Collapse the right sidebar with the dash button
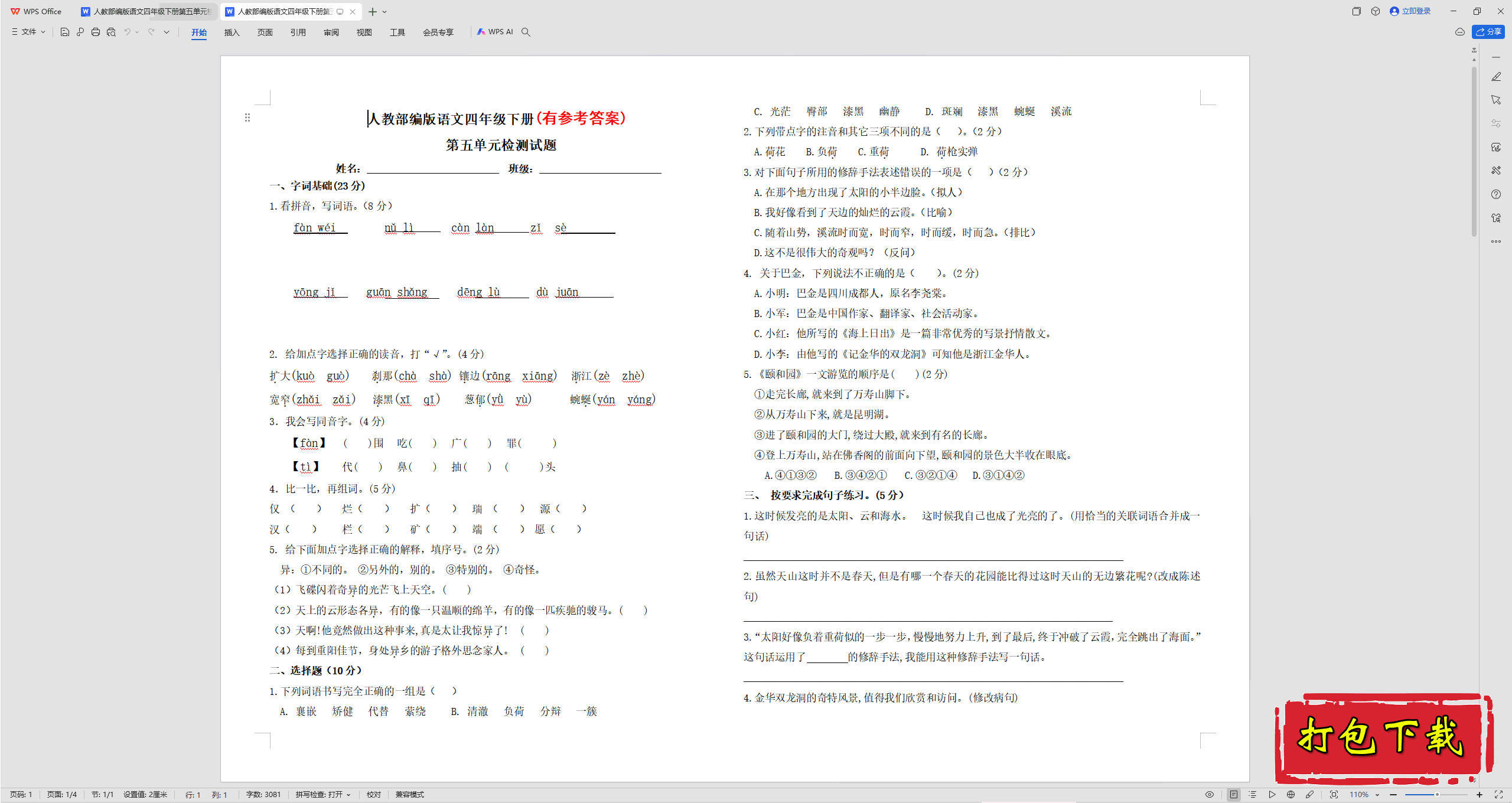Image resolution: width=1512 pixels, height=803 pixels. coord(1496,57)
